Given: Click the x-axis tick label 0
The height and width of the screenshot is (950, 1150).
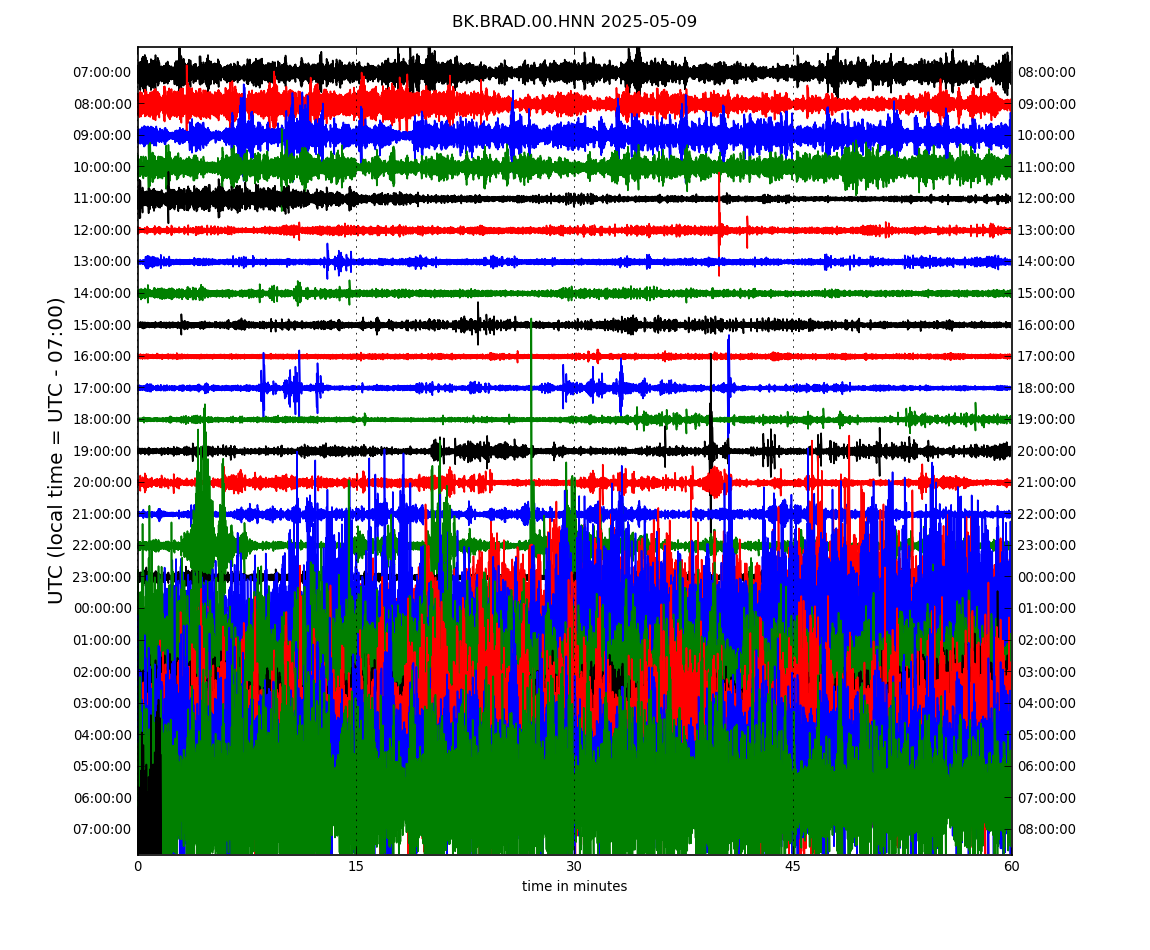Looking at the screenshot, I should 138,866.
